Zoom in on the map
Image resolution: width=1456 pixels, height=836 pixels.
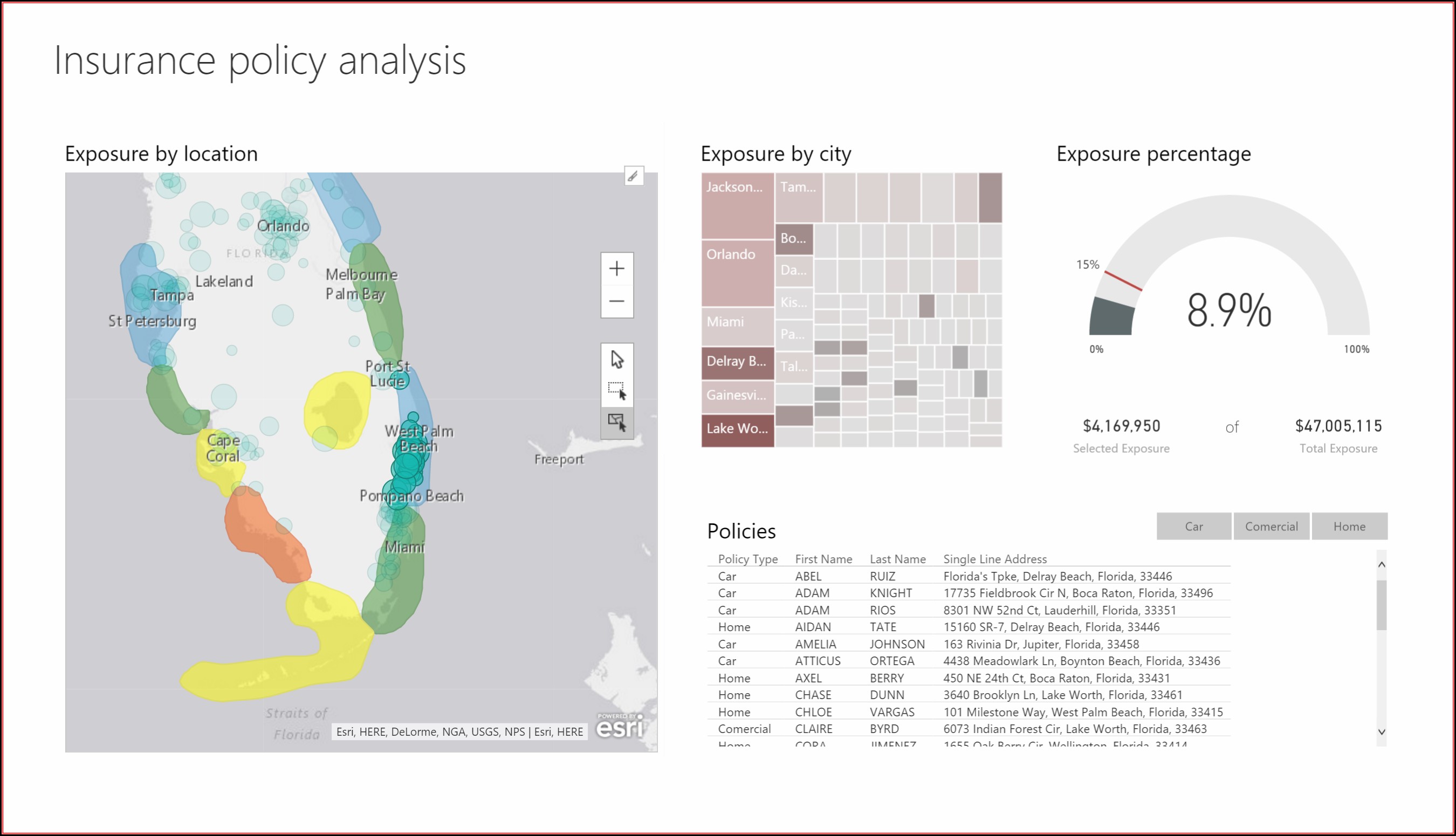click(x=617, y=269)
